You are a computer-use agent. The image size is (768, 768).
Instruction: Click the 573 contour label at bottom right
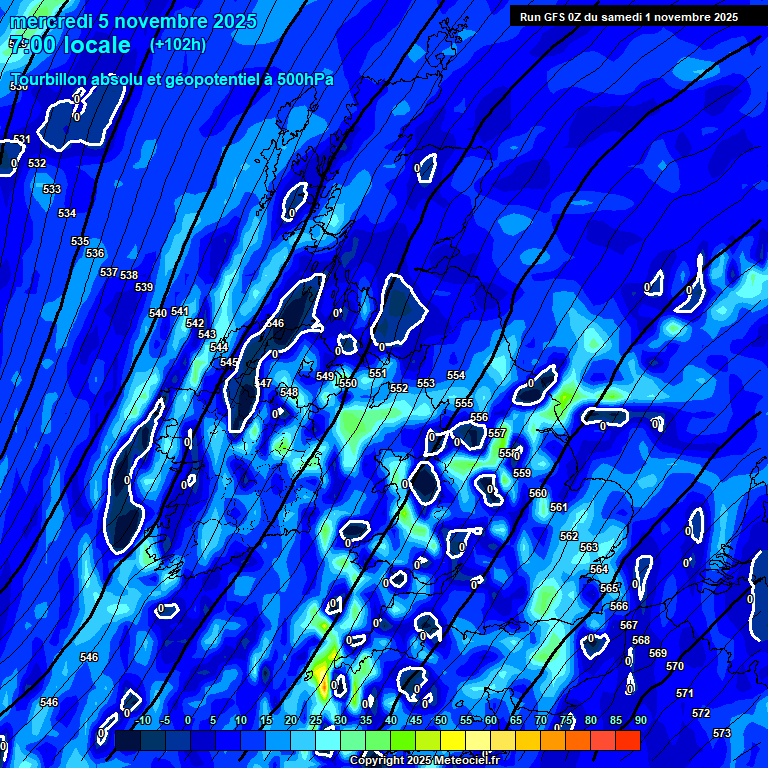point(722,733)
